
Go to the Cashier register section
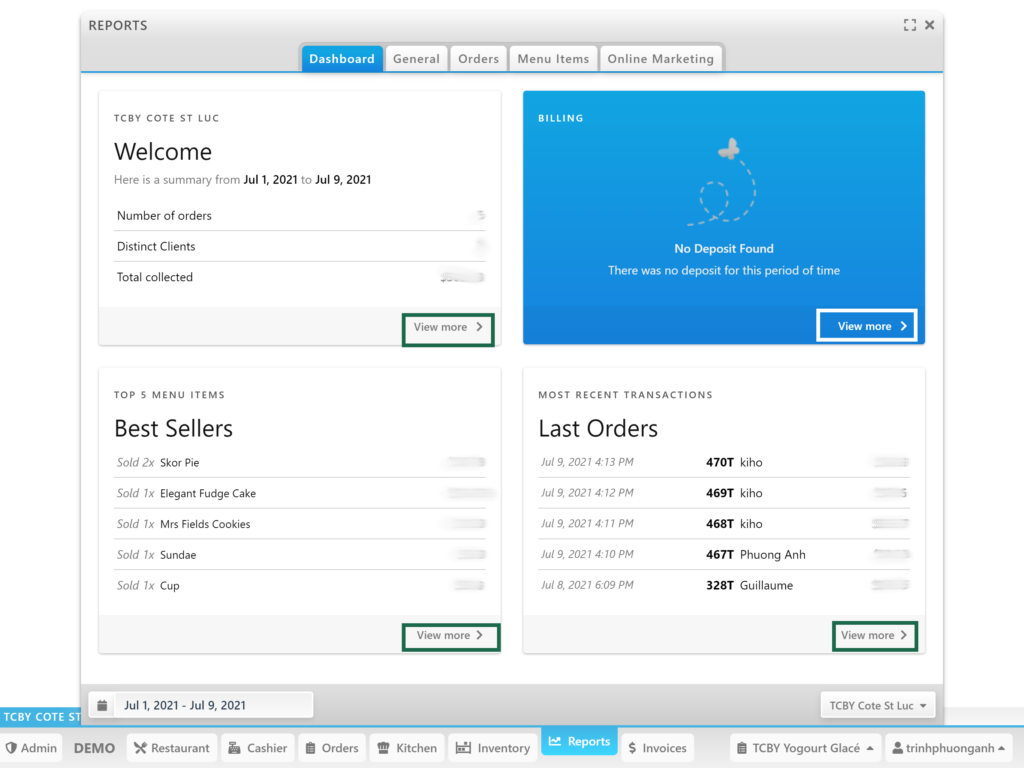click(257, 748)
